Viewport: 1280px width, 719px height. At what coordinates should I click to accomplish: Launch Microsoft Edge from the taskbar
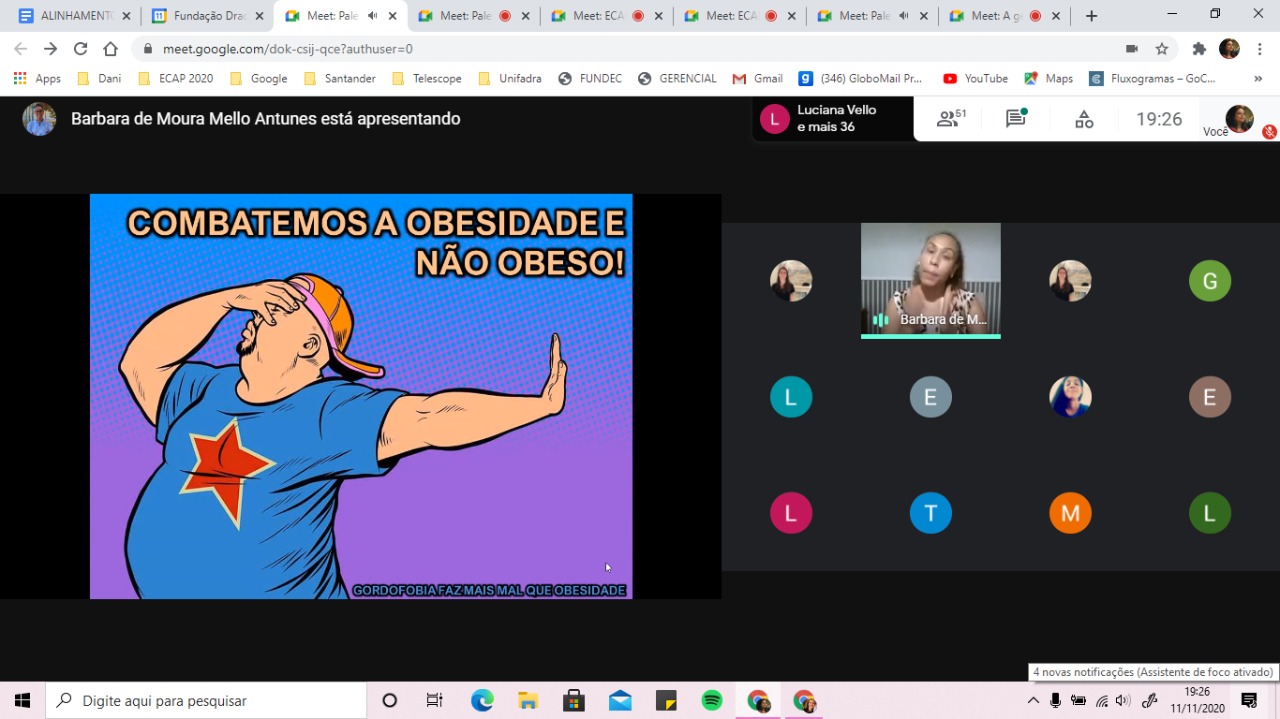[x=482, y=701]
